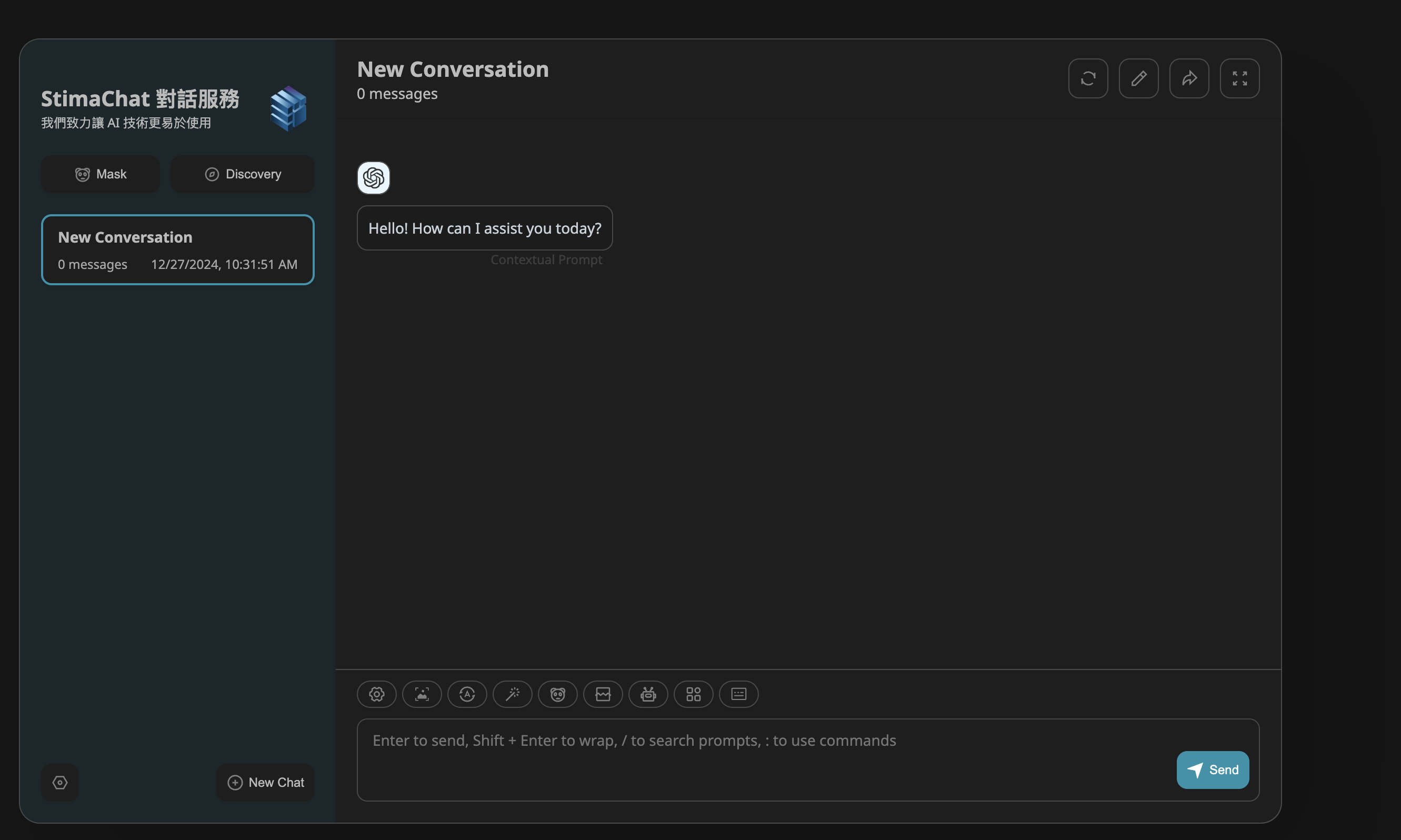Toggle the auto theme button
The width and height of the screenshot is (1401, 840).
pos(467,694)
